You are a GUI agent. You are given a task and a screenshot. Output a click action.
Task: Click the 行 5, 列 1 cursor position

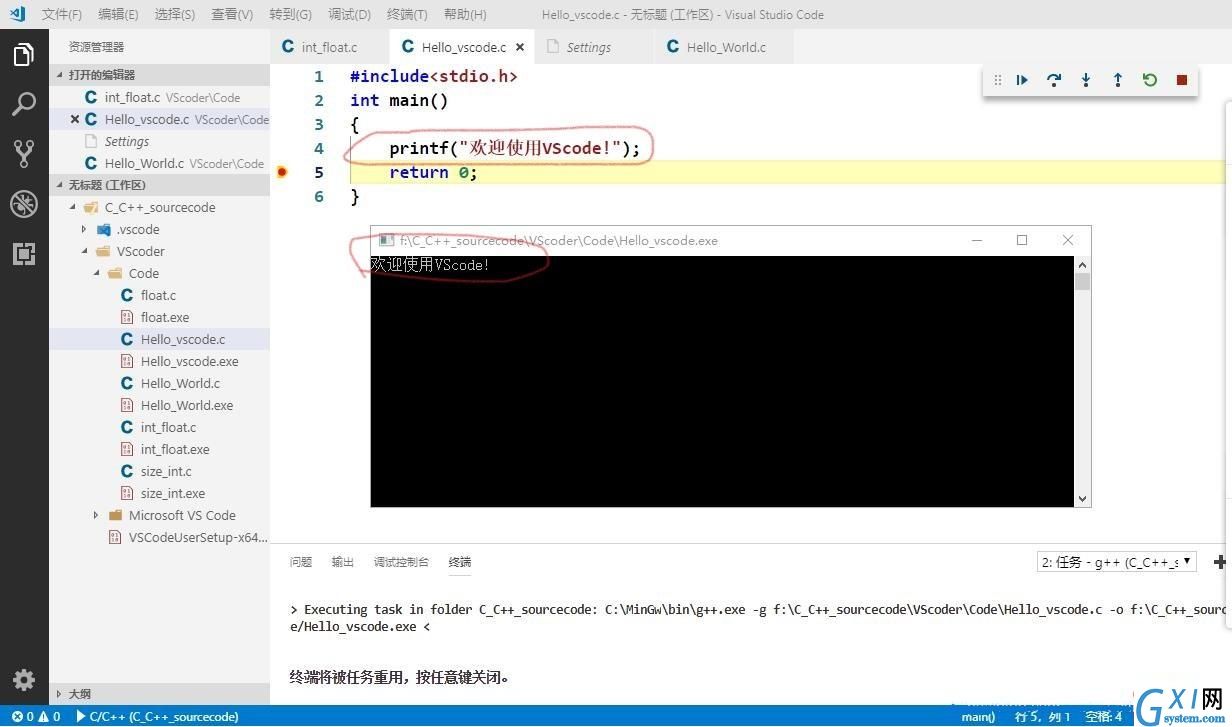[x=1042, y=716]
